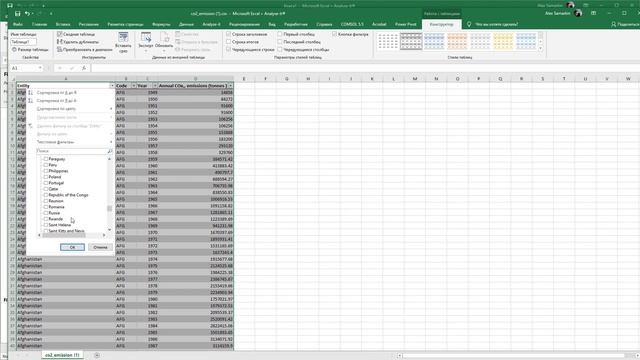The width and height of the screenshot is (640, 360).
Task: Open the Year column filter dropdown
Action: point(155,86)
